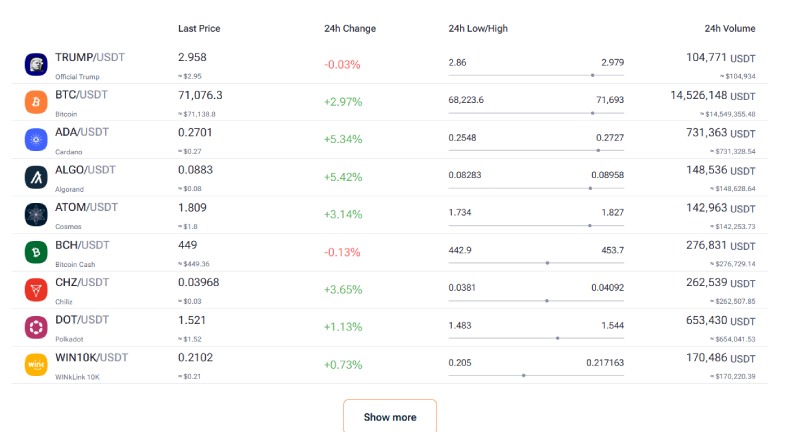The height and width of the screenshot is (432, 800).
Task: Click the BTC low/high range slider
Action: [x=536, y=113]
